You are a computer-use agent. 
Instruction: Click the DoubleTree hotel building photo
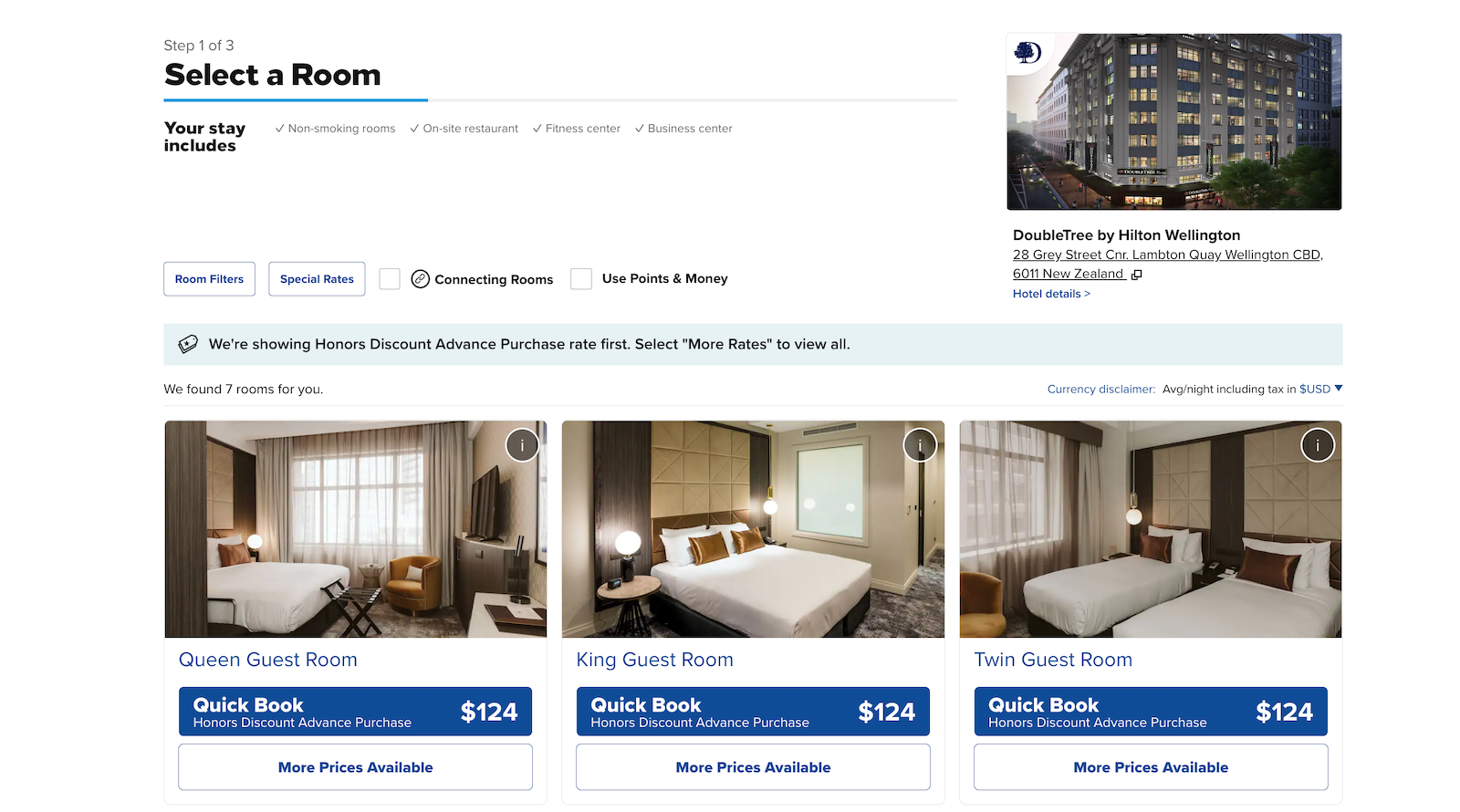pyautogui.click(x=1174, y=122)
